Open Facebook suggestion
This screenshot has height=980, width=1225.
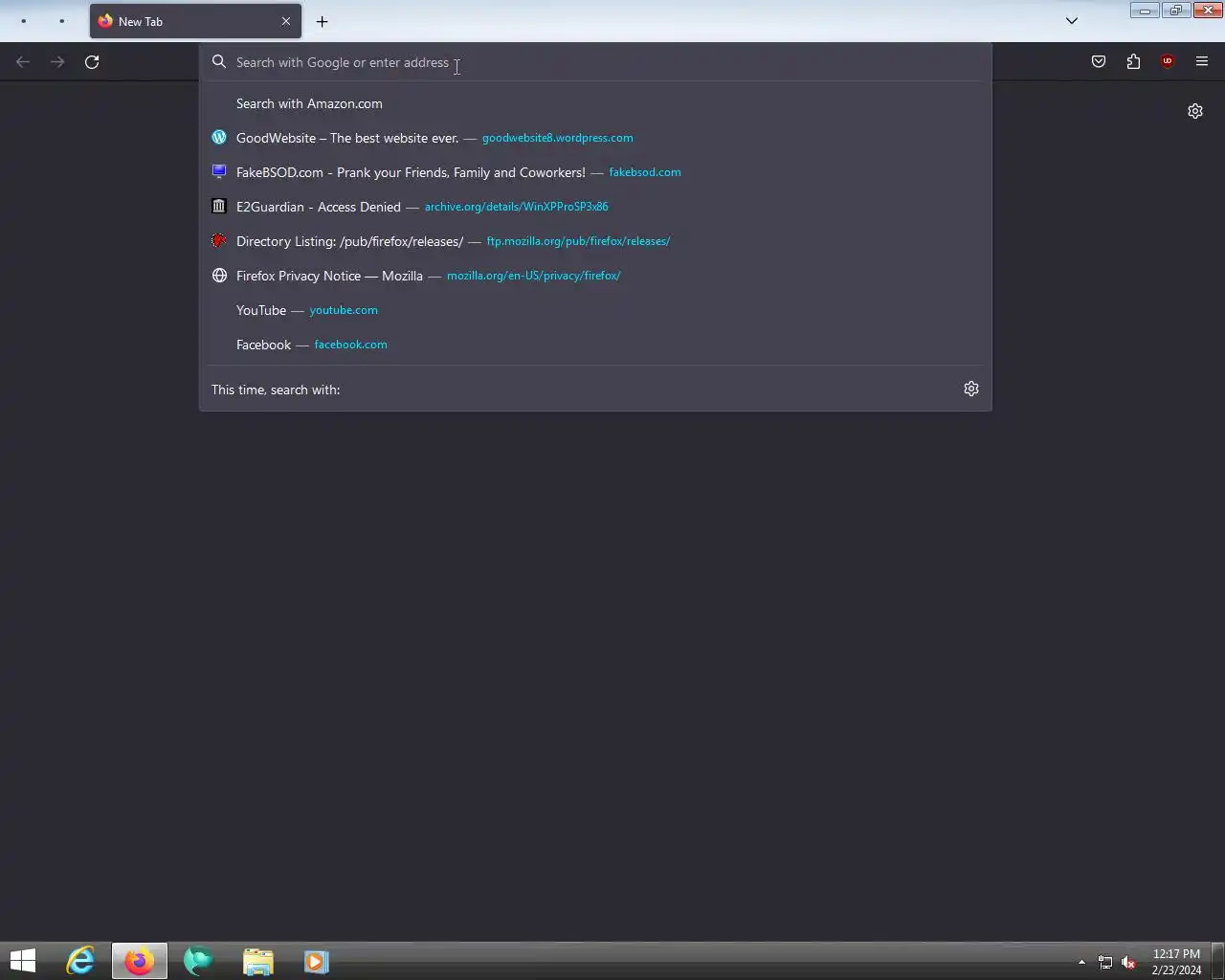click(x=594, y=345)
